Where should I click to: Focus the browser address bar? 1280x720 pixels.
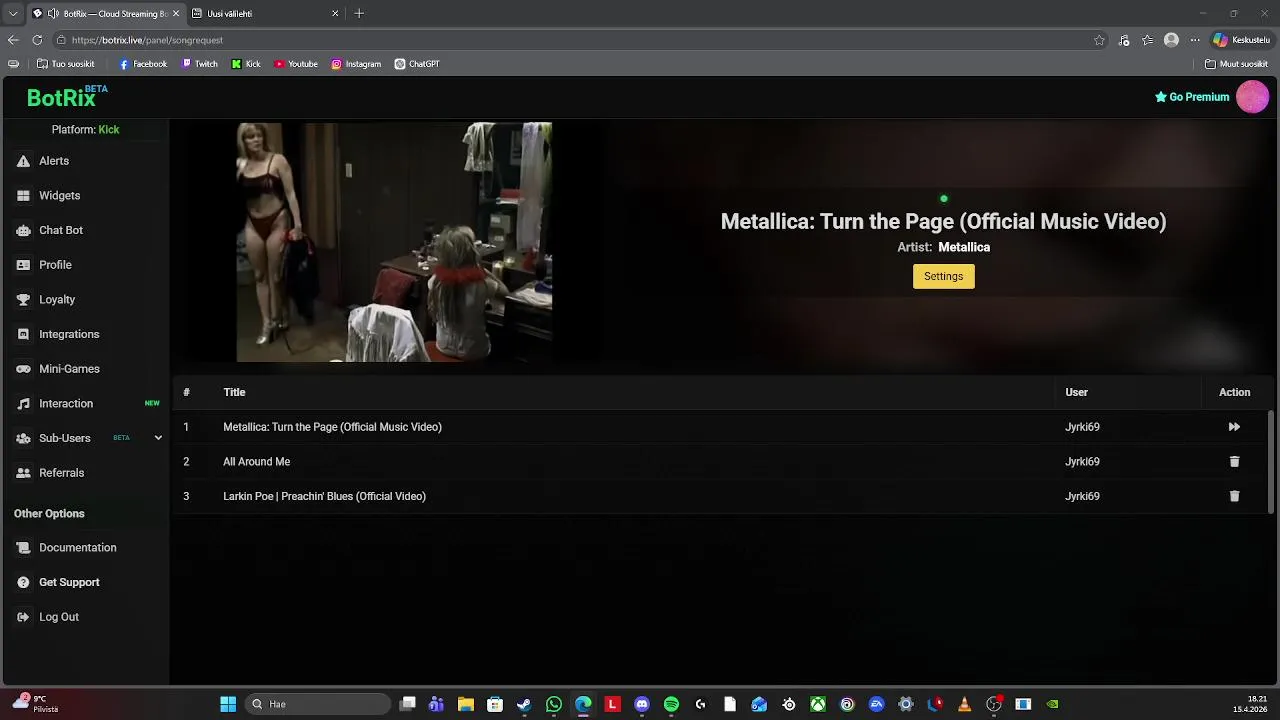coord(580,40)
